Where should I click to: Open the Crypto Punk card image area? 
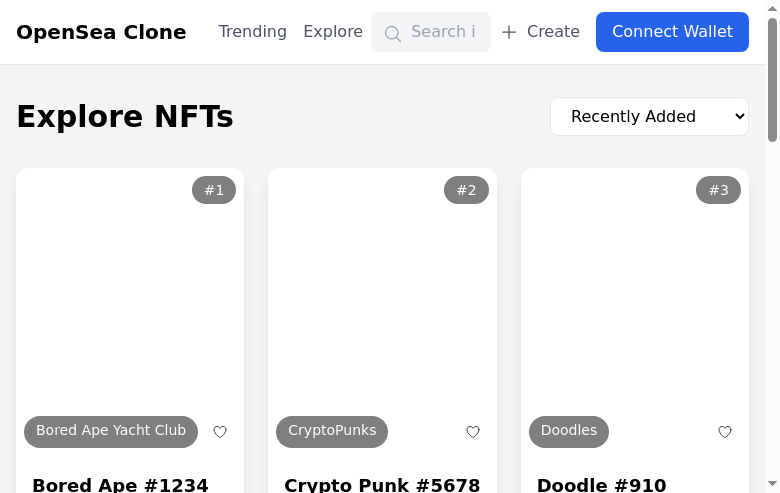click(x=382, y=312)
